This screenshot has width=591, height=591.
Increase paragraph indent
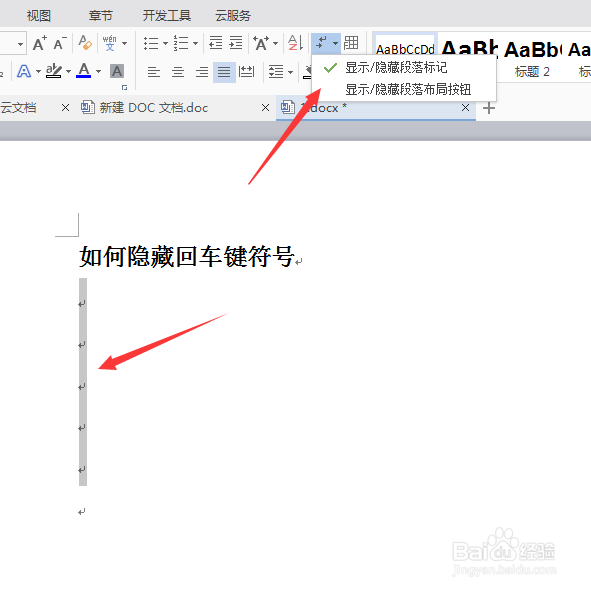click(x=236, y=43)
